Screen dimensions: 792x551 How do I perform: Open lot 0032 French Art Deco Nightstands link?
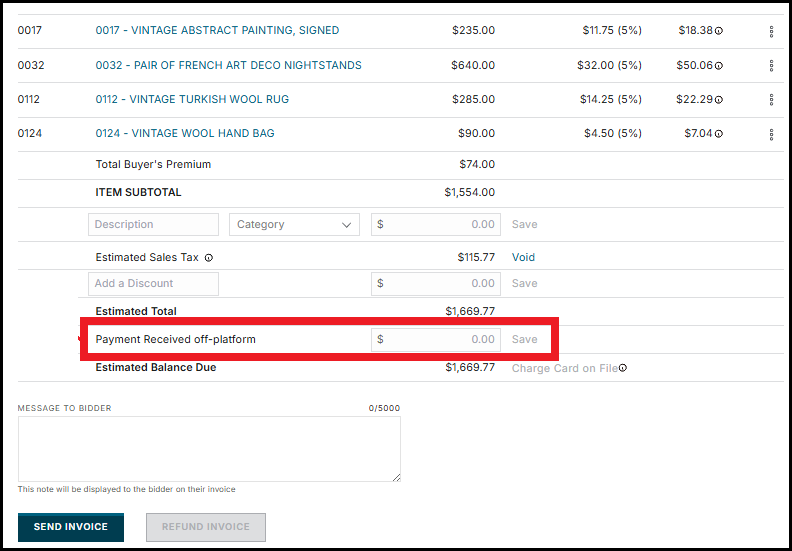(228, 65)
